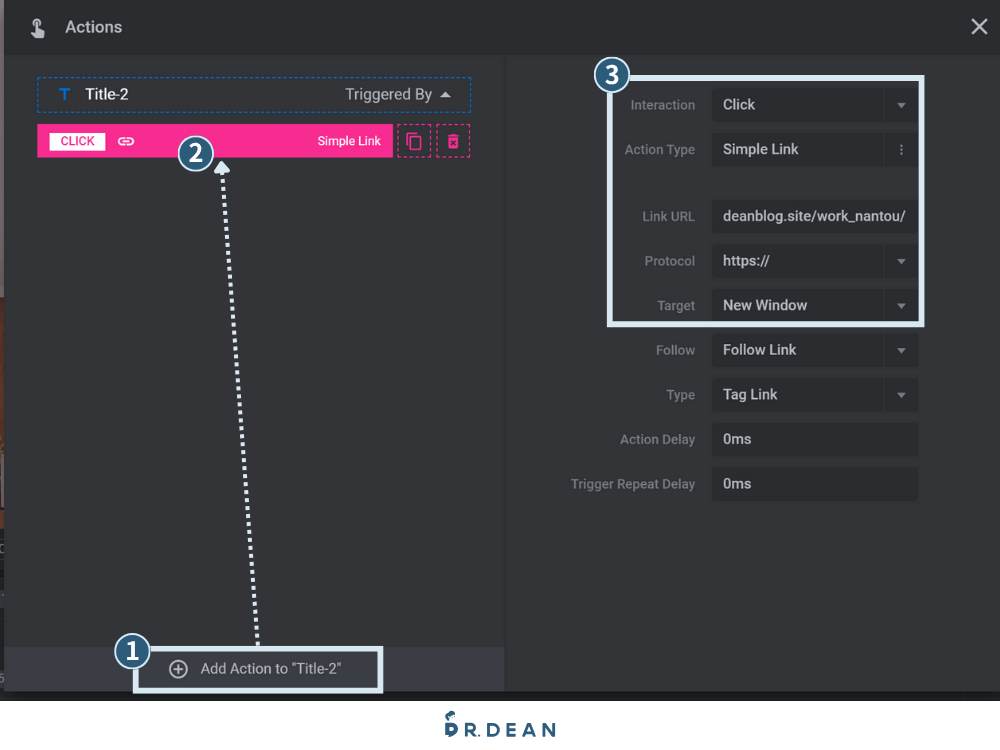Image resolution: width=1000 pixels, height=750 pixels.
Task: Edit the Action Delay 0ms field
Action: pos(813,439)
